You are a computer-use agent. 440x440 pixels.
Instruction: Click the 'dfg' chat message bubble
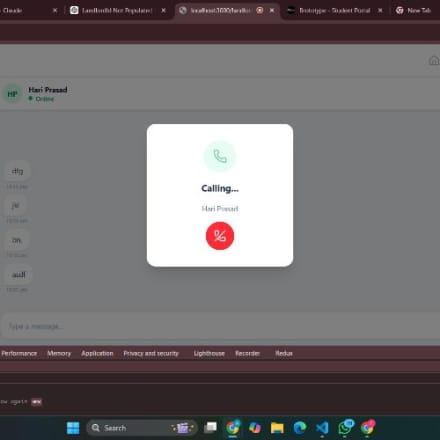17,171
